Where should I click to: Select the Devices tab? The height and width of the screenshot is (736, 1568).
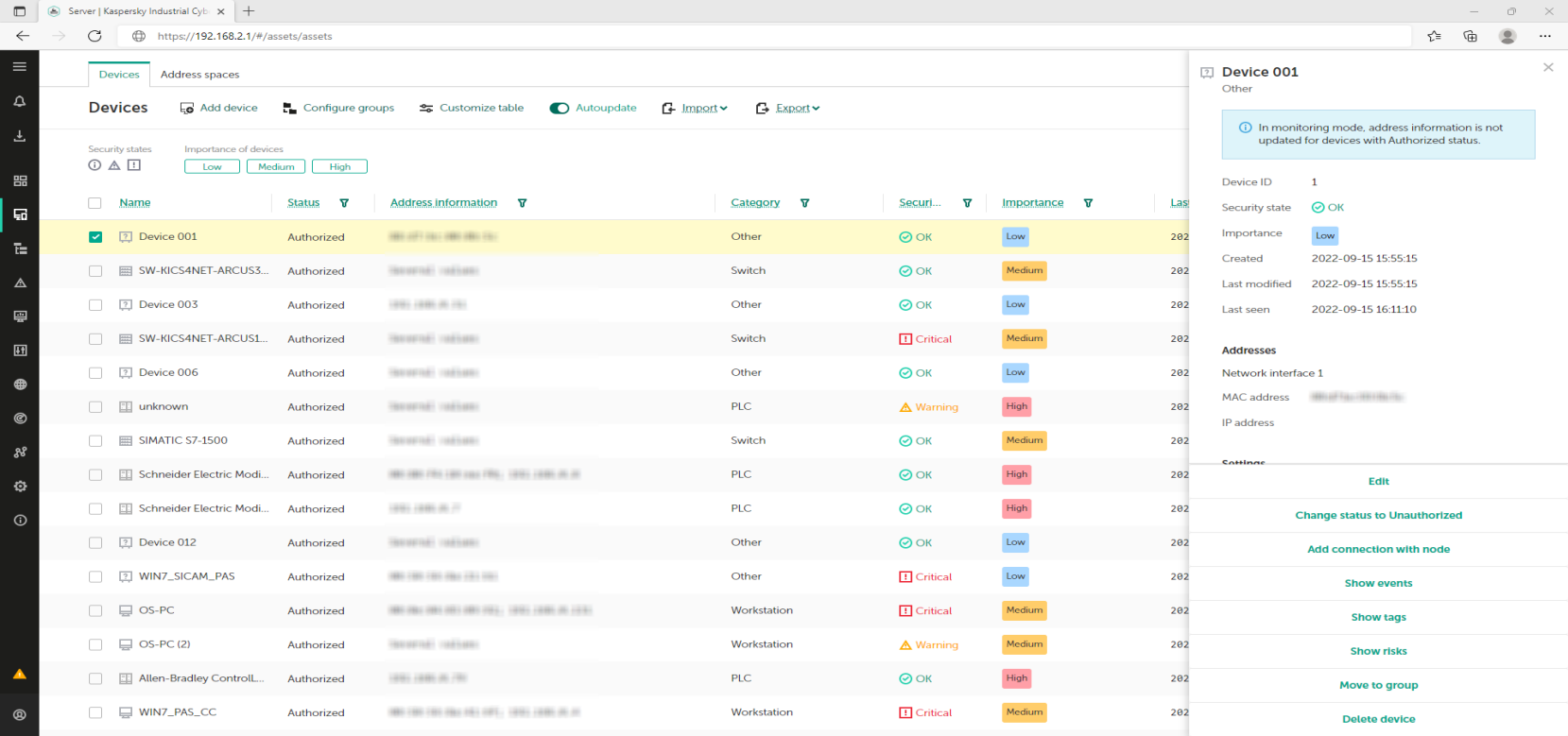(119, 75)
